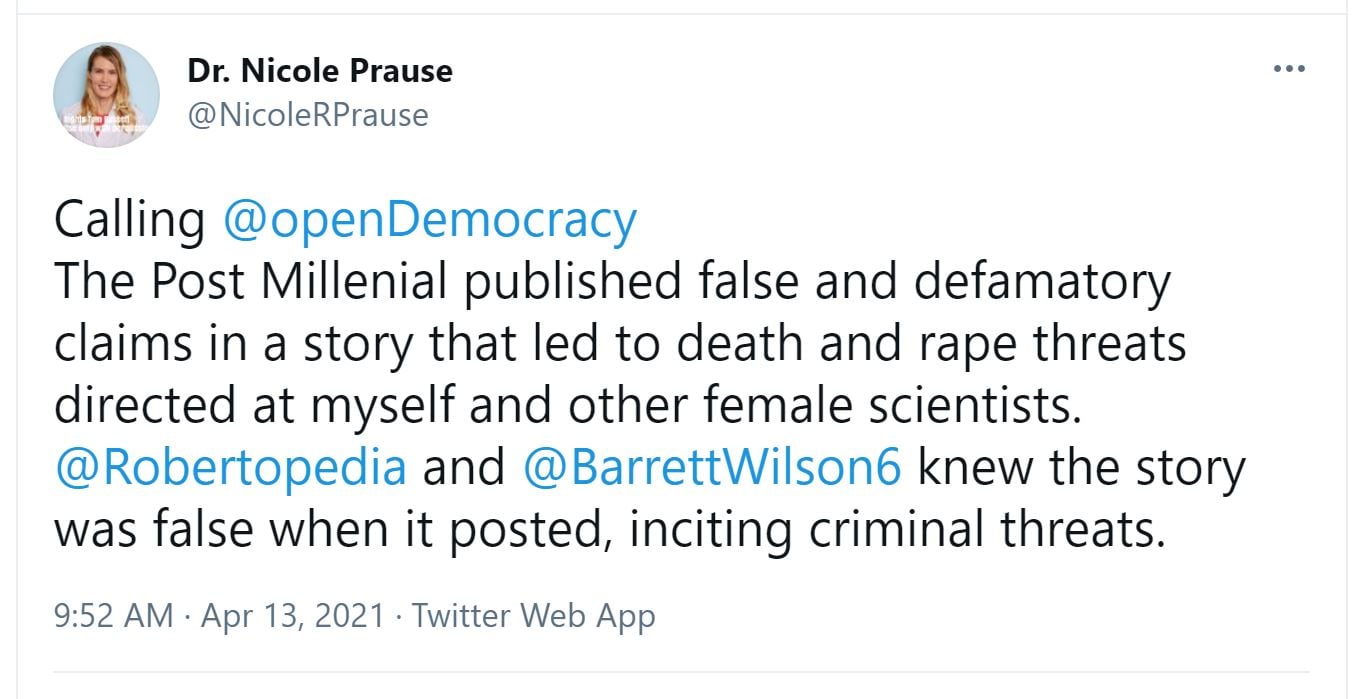Click the 9:52 AM timestamp
The height and width of the screenshot is (699, 1366).
coord(113,615)
